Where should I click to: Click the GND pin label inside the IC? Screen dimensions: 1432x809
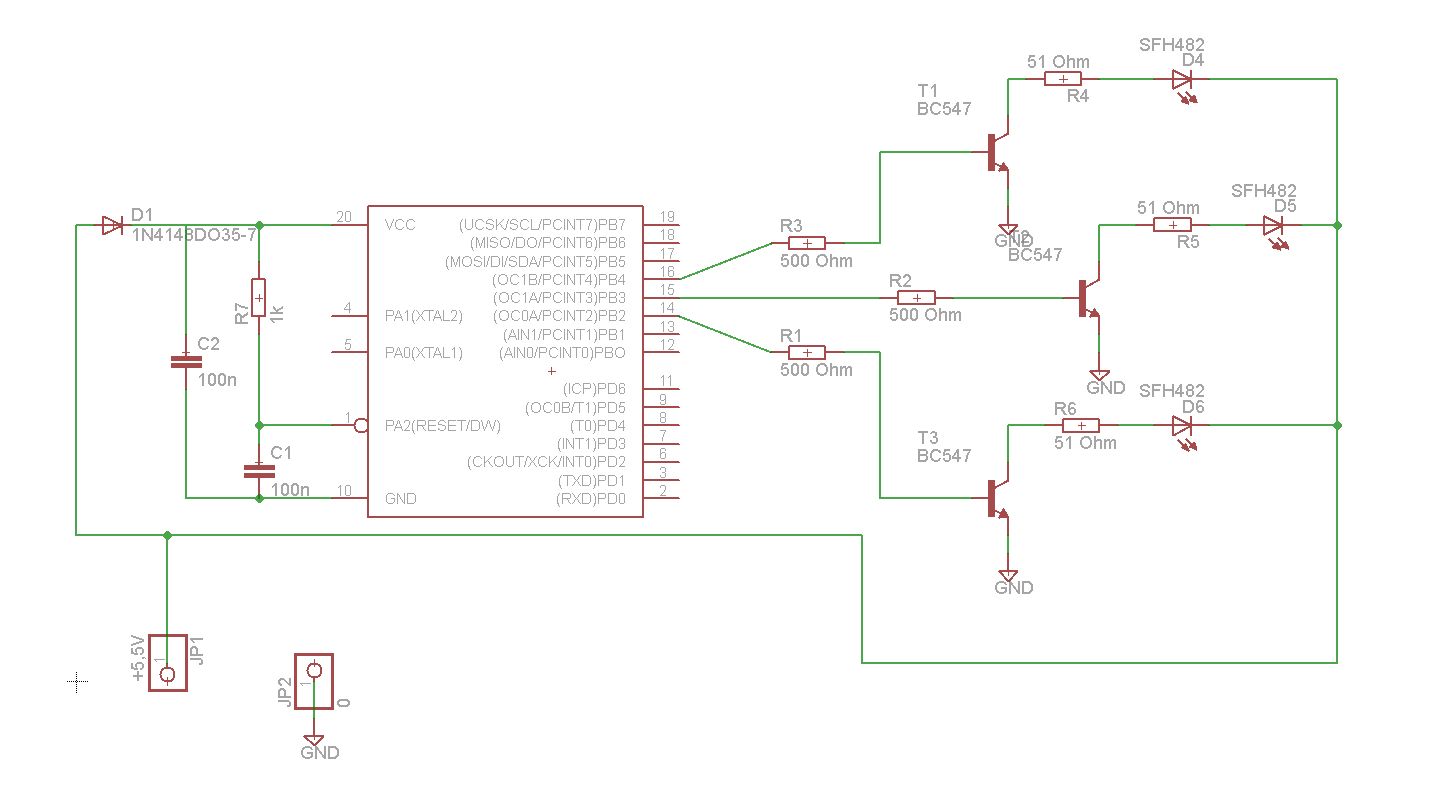(401, 498)
